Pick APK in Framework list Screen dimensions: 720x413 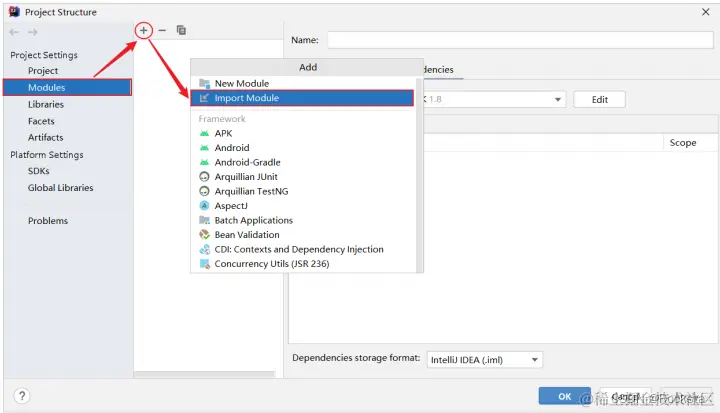pos(303,133)
